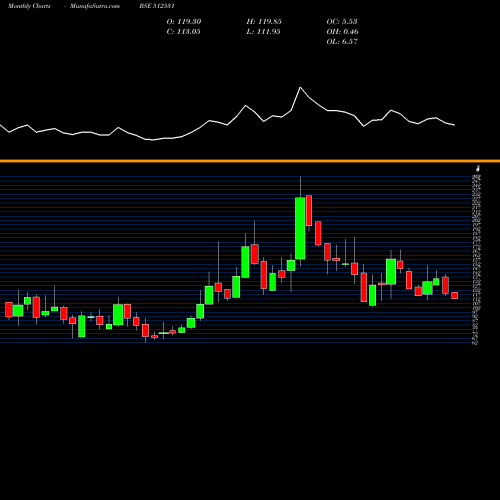Viewport: 500px width, 500px height.
Task: Click the low value 'L: 111.95'
Action: (x=263, y=31)
